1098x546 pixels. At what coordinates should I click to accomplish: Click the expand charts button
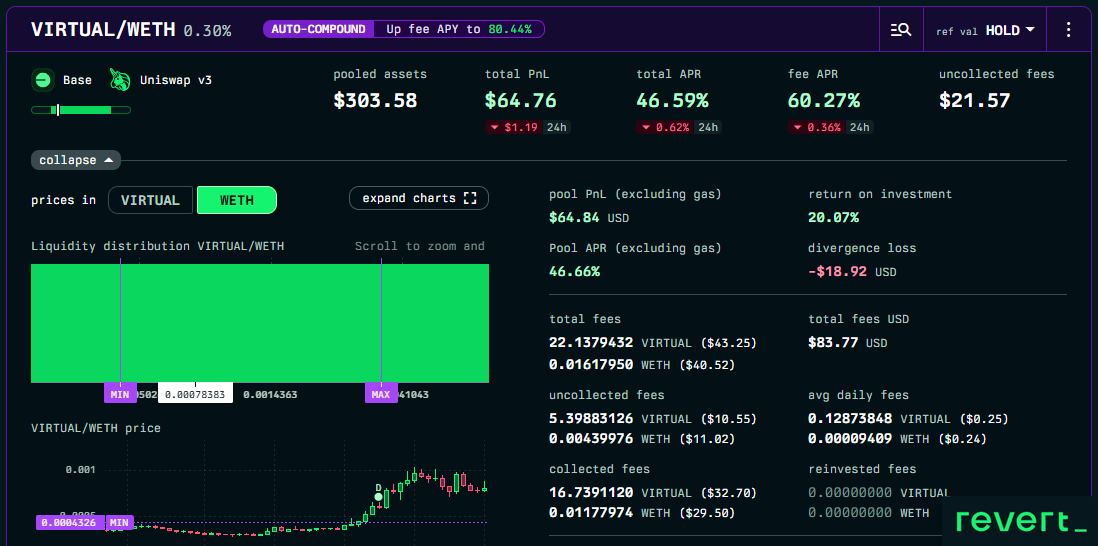[419, 198]
